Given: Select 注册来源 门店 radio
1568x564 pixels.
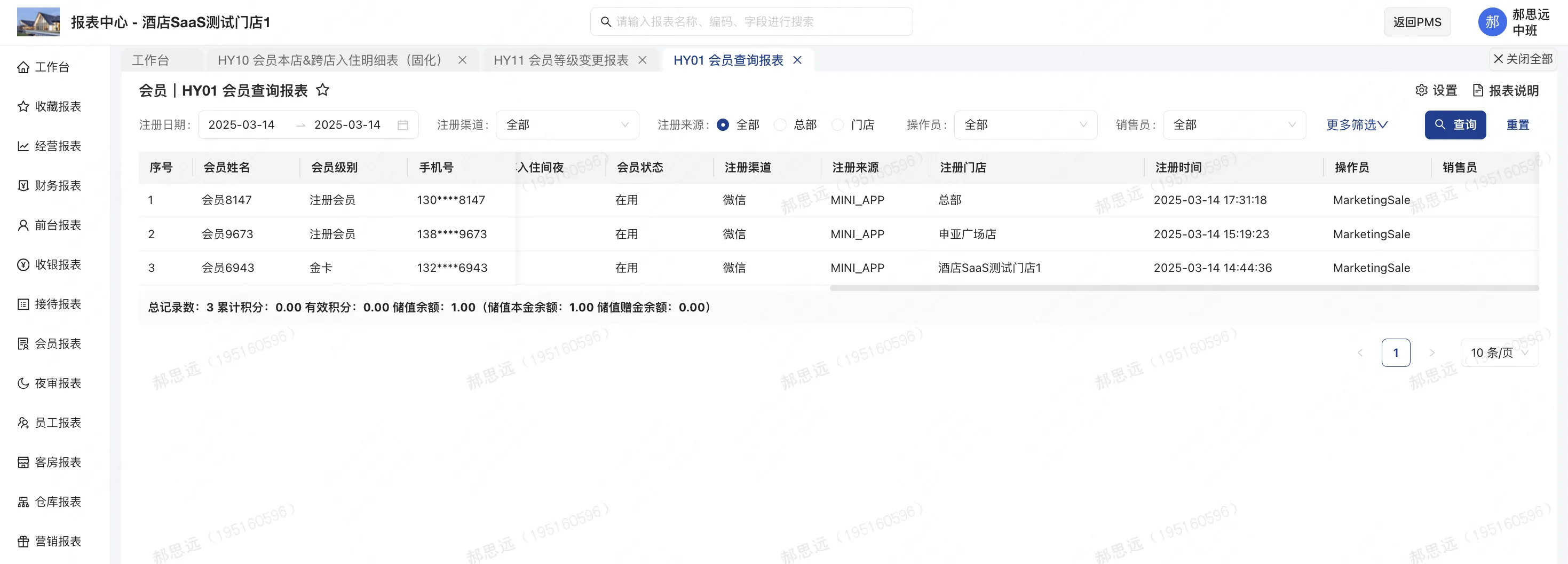Looking at the screenshot, I should pyautogui.click(x=837, y=125).
